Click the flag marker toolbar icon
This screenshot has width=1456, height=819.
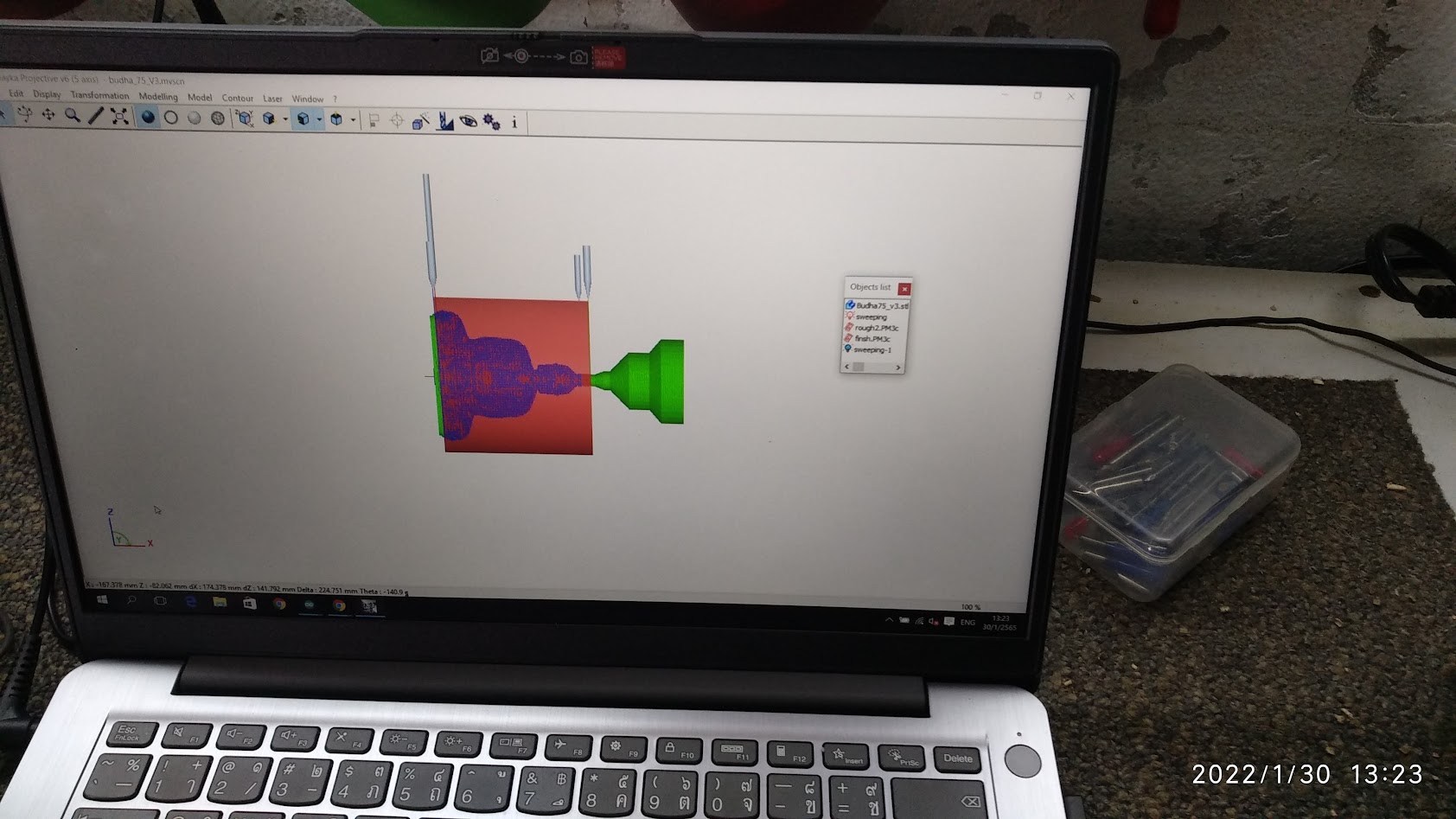pos(374,120)
